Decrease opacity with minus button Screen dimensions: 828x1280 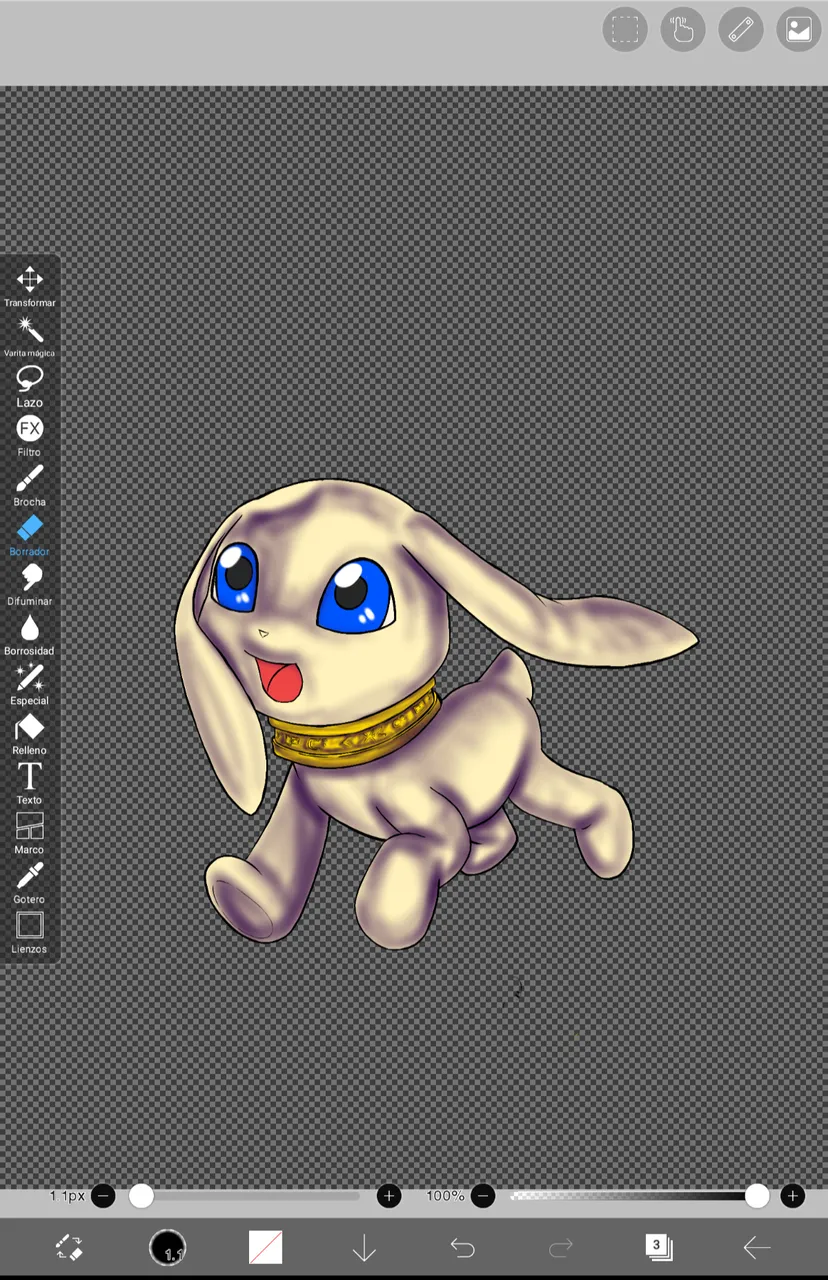click(x=483, y=1196)
